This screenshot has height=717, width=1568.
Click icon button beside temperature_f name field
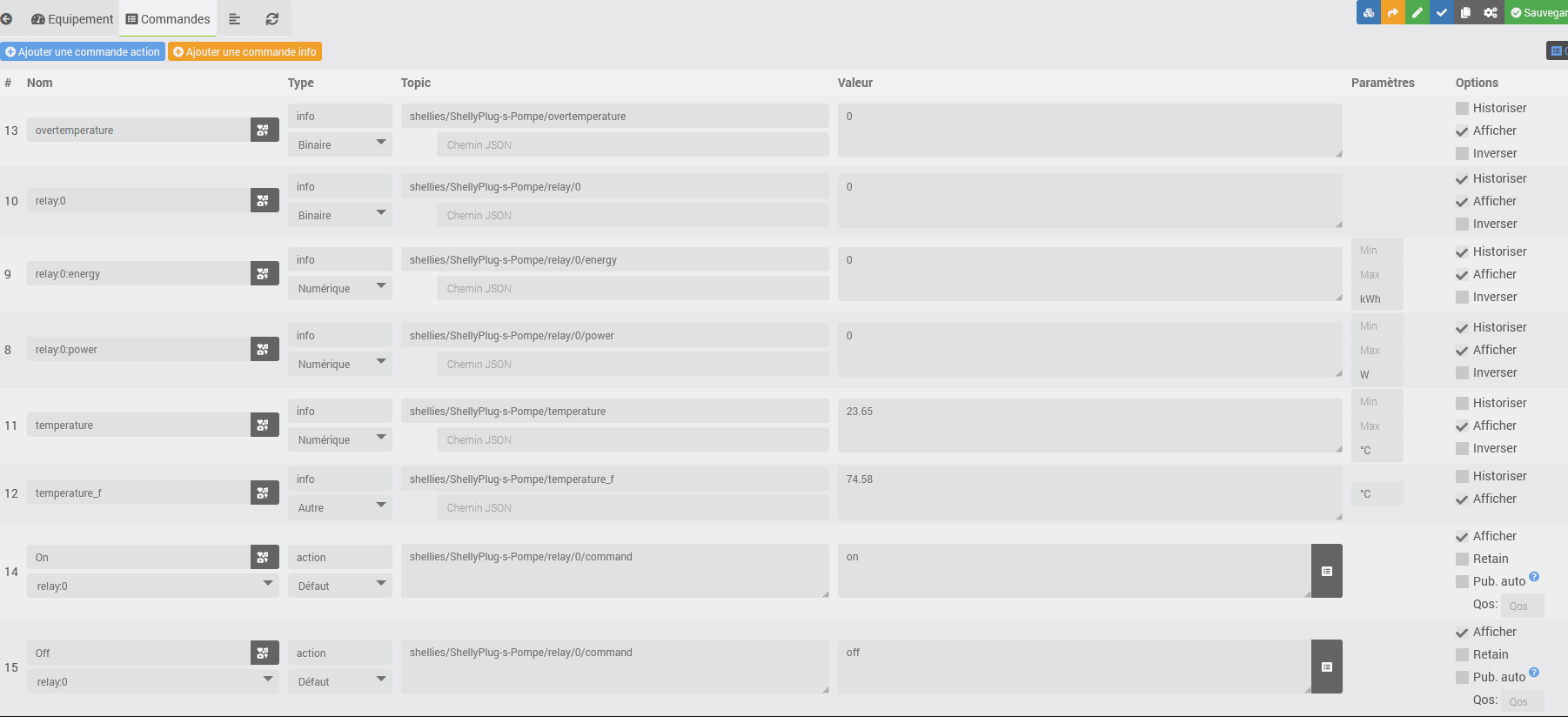tap(265, 493)
